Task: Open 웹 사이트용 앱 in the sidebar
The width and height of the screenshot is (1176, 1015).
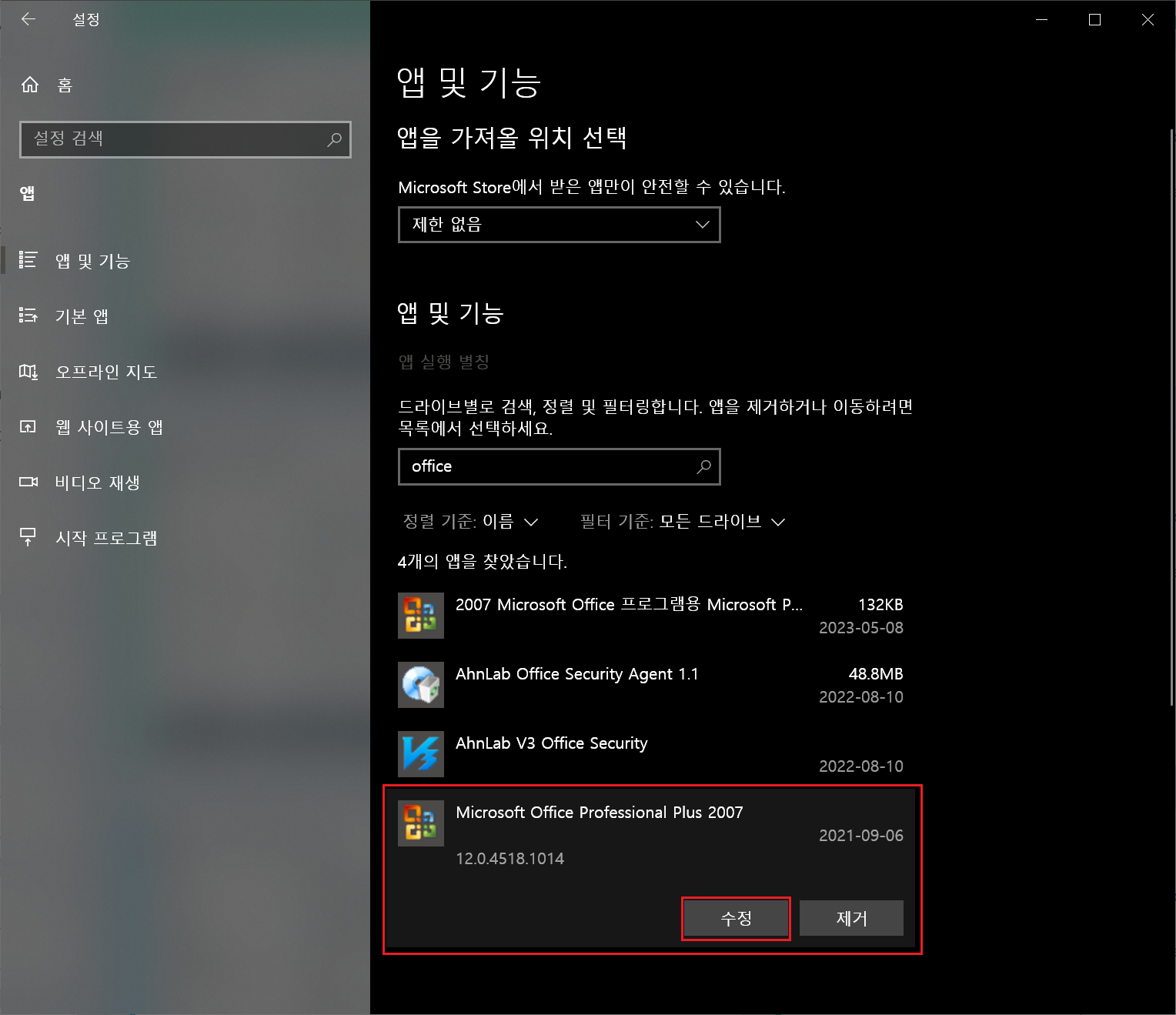Action: pyautogui.click(x=185, y=427)
